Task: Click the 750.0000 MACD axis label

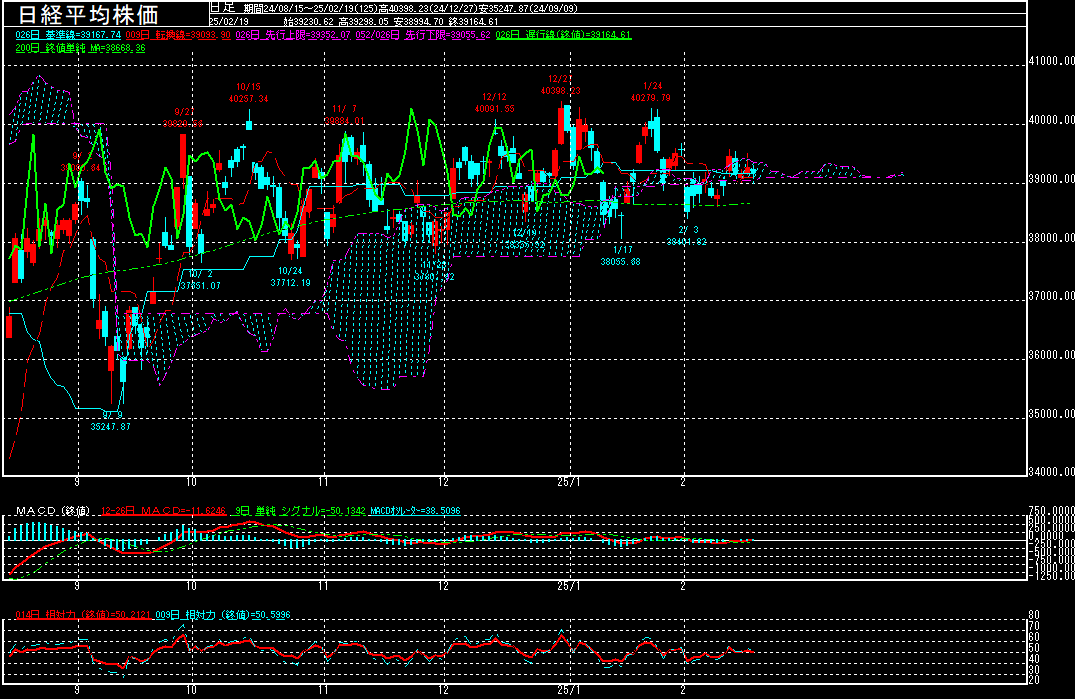Action: (1051, 511)
